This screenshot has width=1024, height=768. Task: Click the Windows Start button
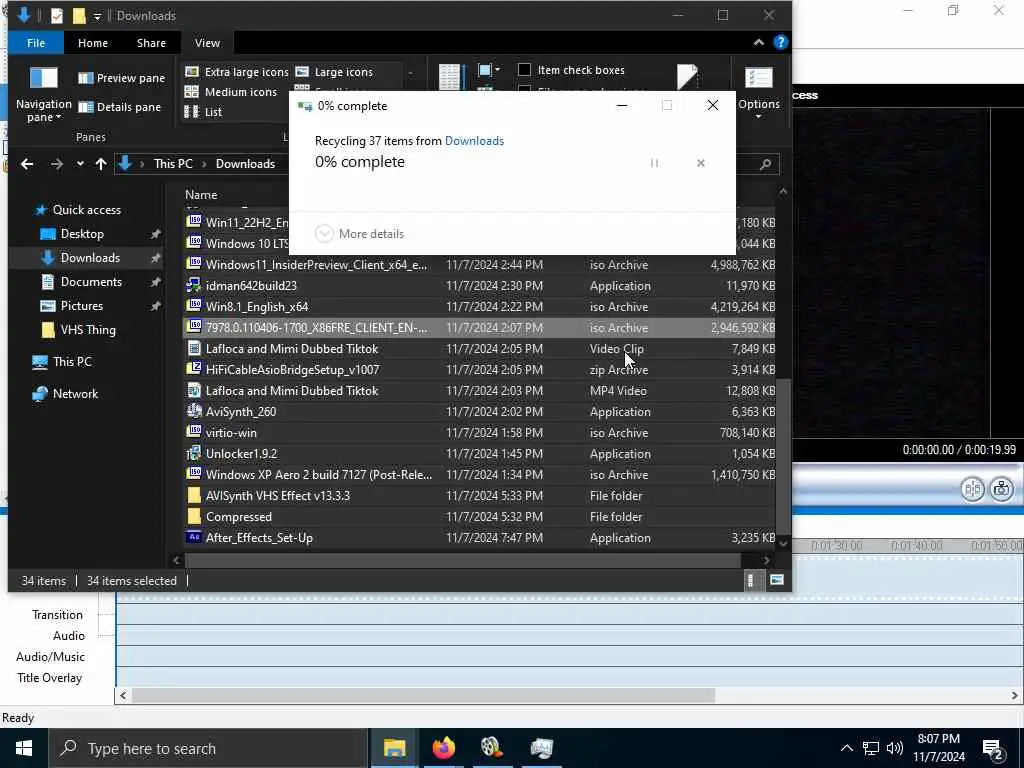pyautogui.click(x=24, y=748)
